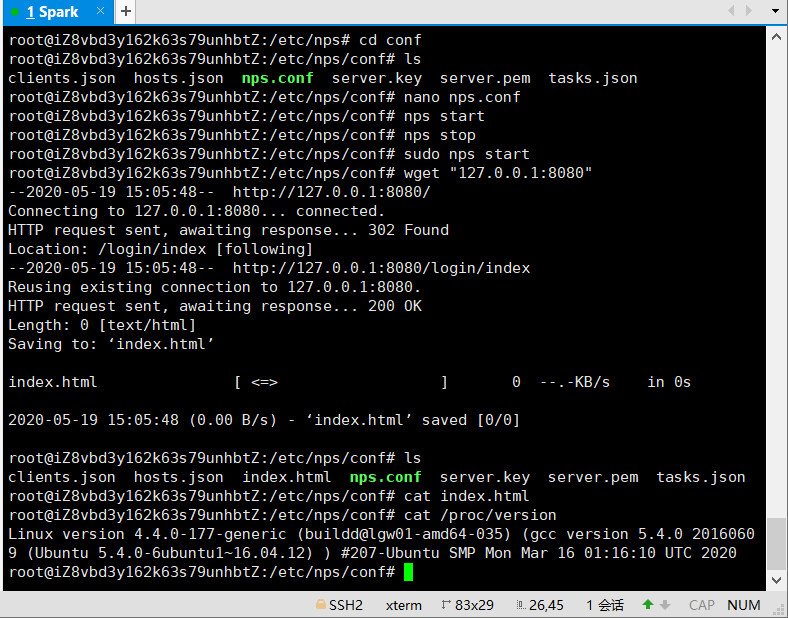Click the scrollbar up arrow
The width and height of the screenshot is (788, 618).
tap(776, 37)
